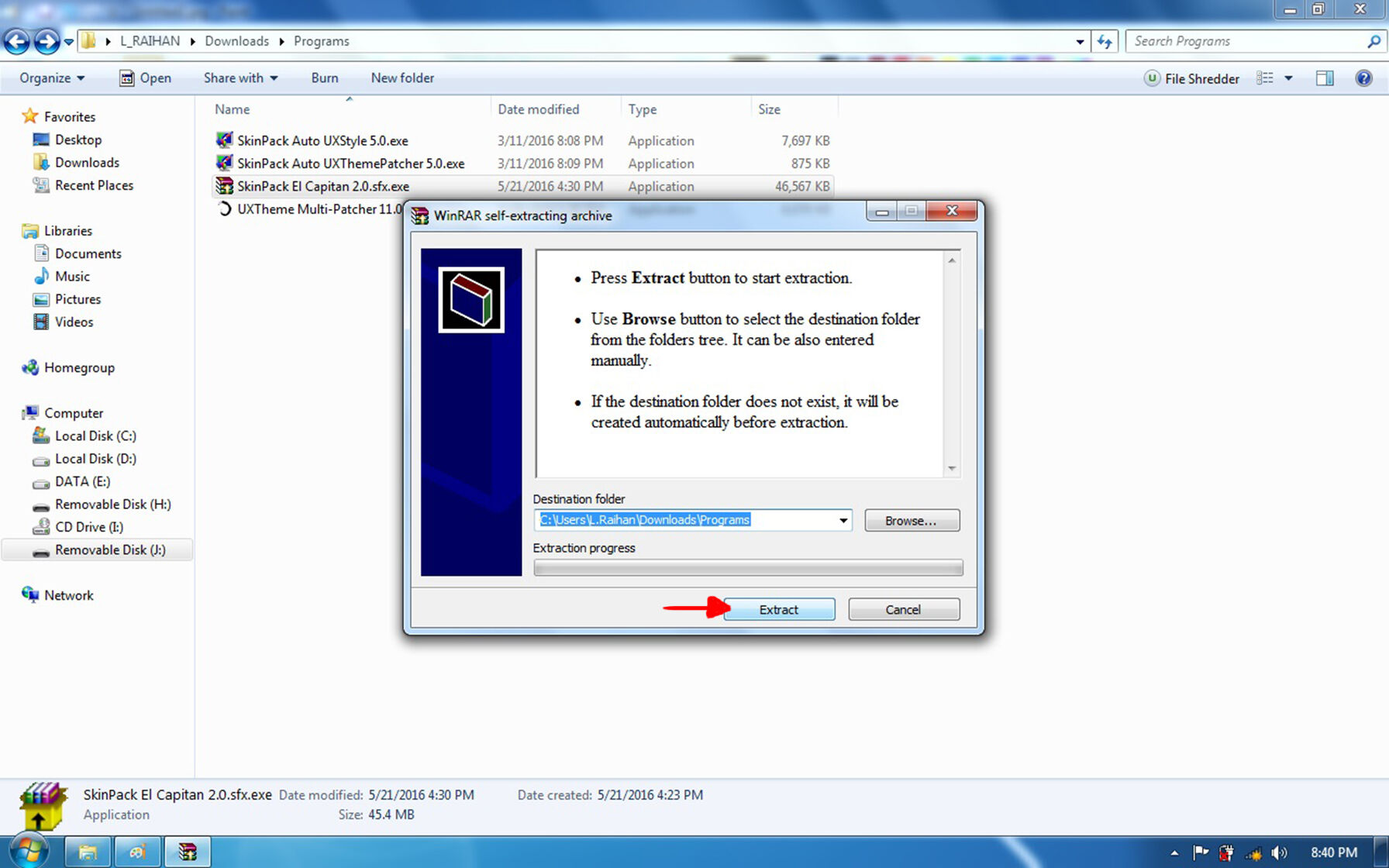Click the WinRAR archive box logo
This screenshot has height=868, width=1389.
point(471,300)
